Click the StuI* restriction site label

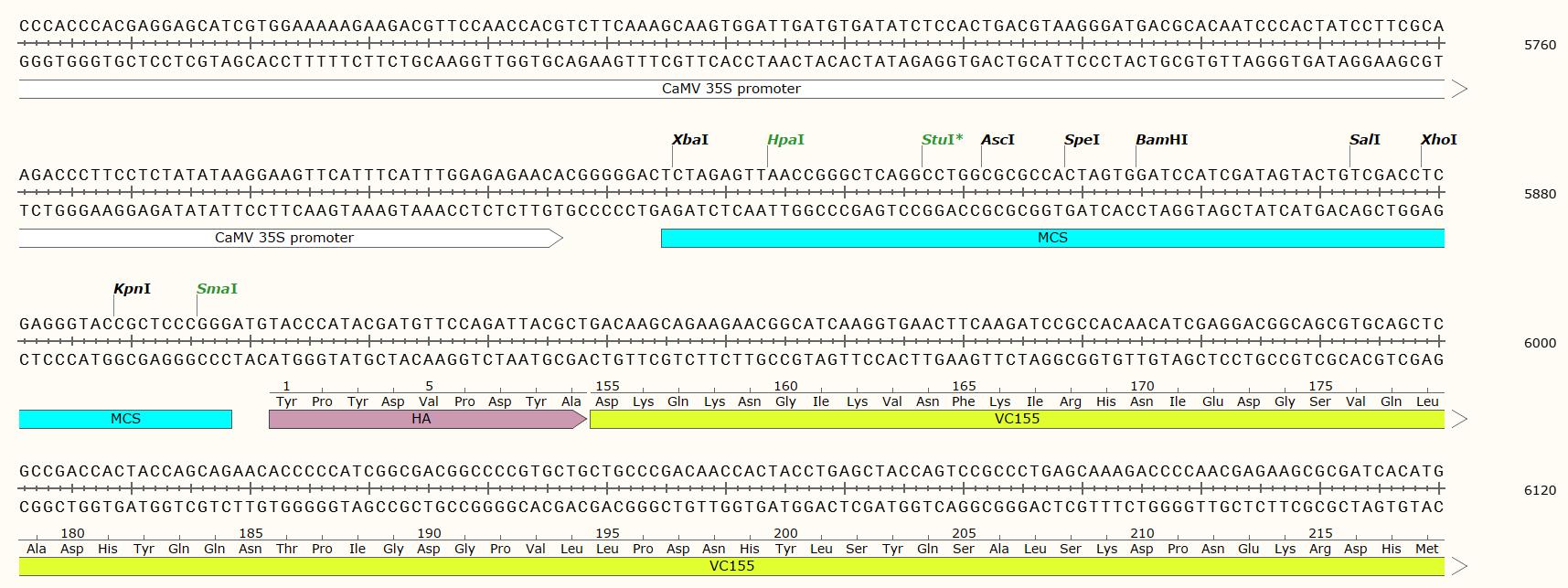coord(942,140)
